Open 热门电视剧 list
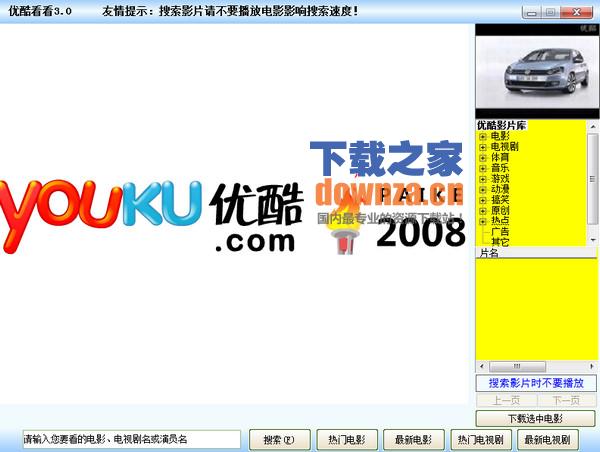600x452 pixels. tap(481, 440)
